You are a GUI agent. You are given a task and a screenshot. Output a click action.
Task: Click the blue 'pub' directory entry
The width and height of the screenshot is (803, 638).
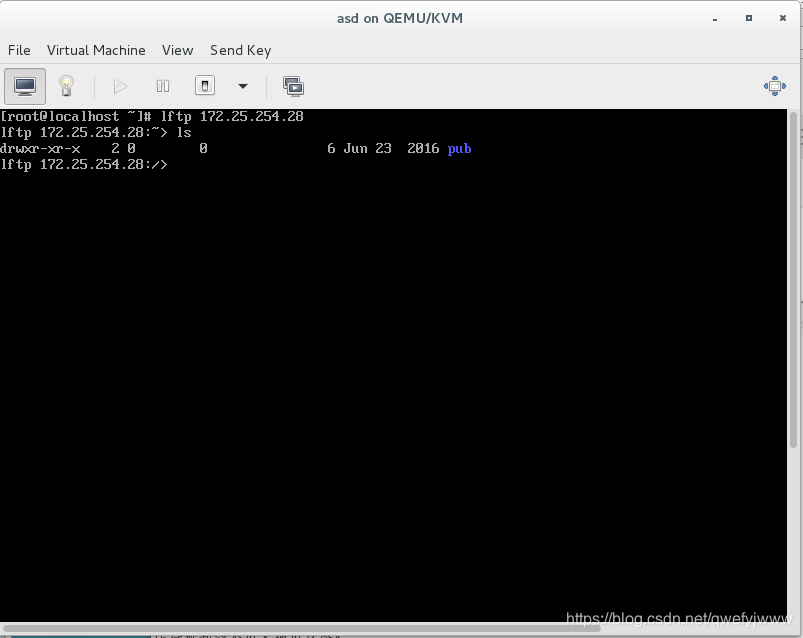[x=459, y=148]
